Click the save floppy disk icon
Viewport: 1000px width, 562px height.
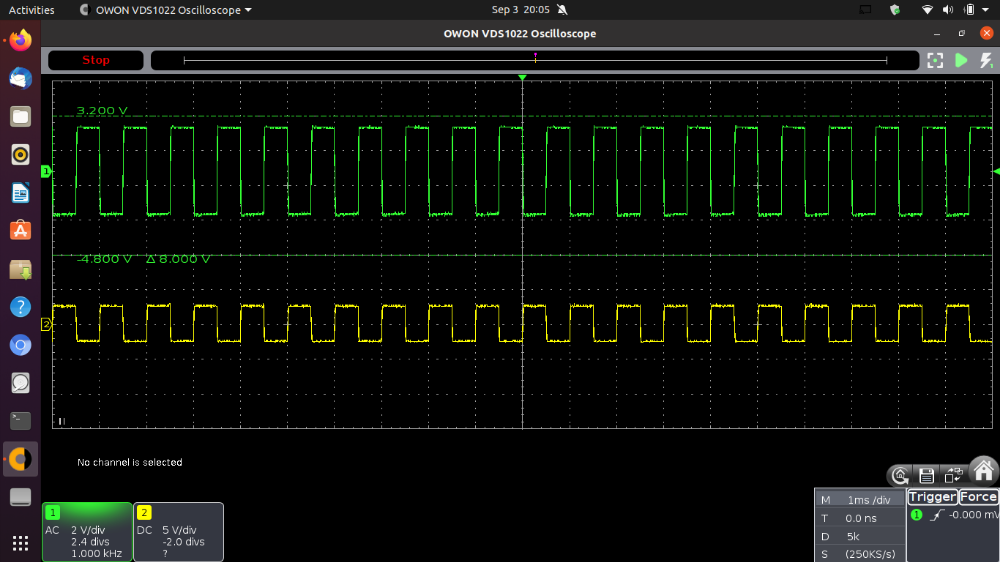[x=927, y=476]
